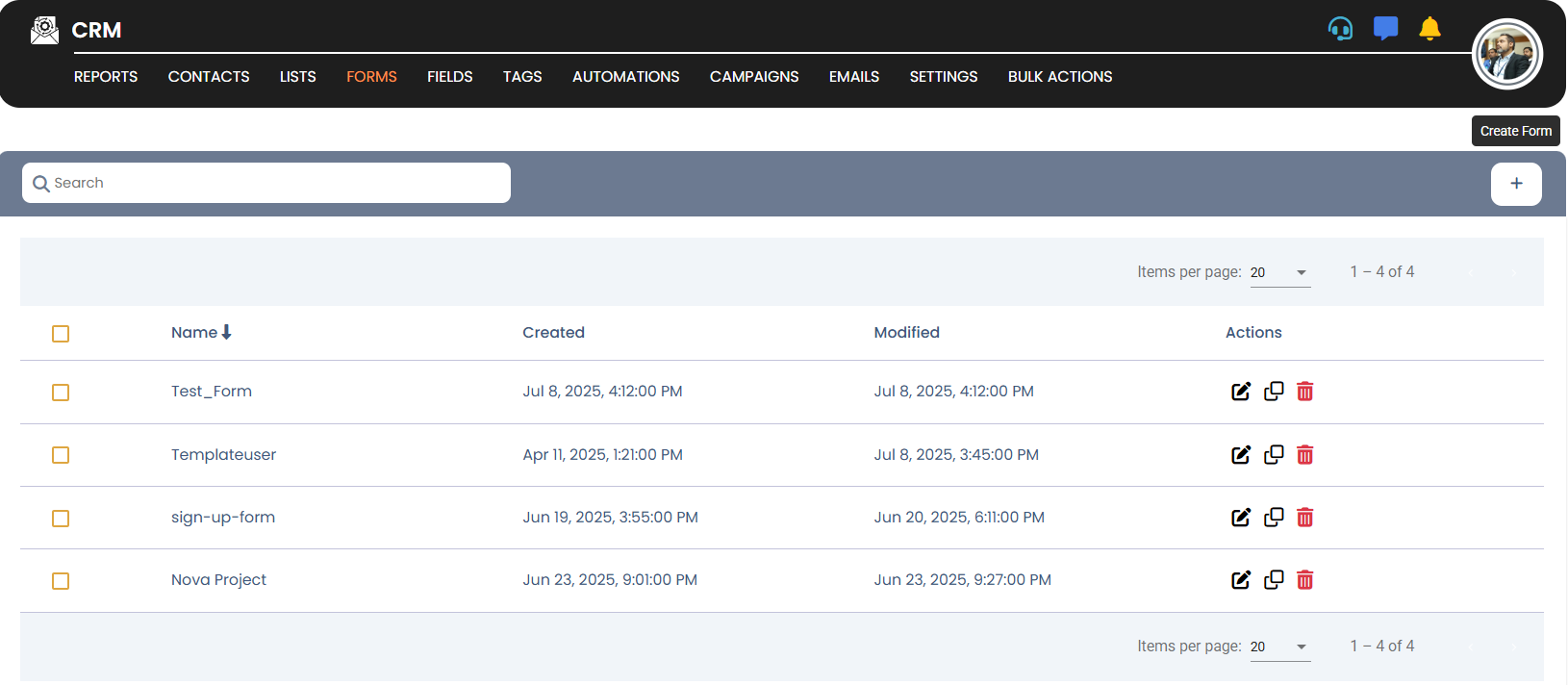Open the chat messages icon
Image resolution: width=1568 pixels, height=685 pixels.
[1385, 29]
